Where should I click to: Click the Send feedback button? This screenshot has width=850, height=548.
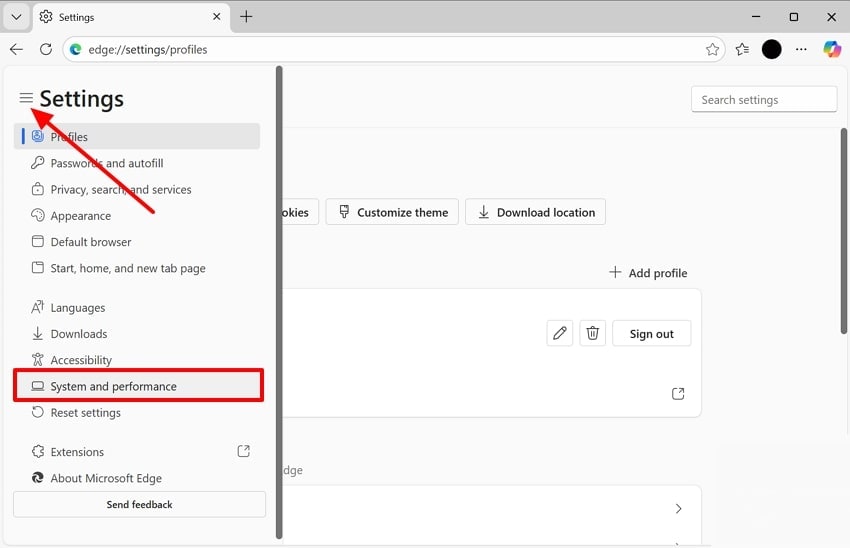(139, 505)
